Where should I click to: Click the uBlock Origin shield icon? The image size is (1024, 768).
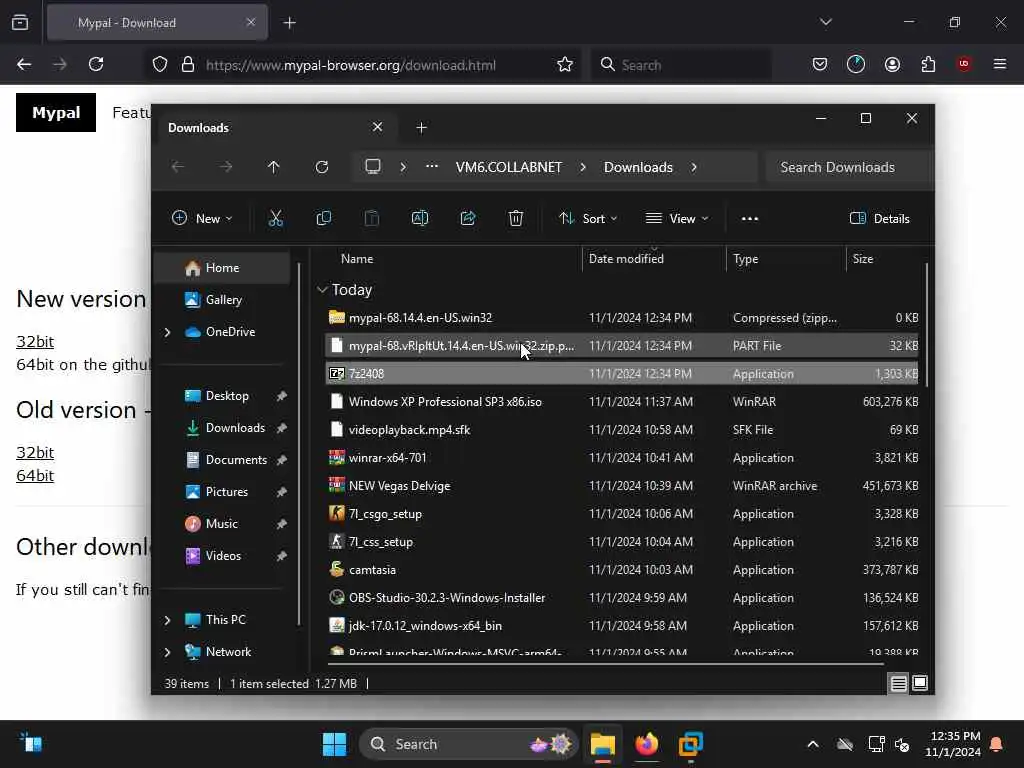tap(964, 64)
